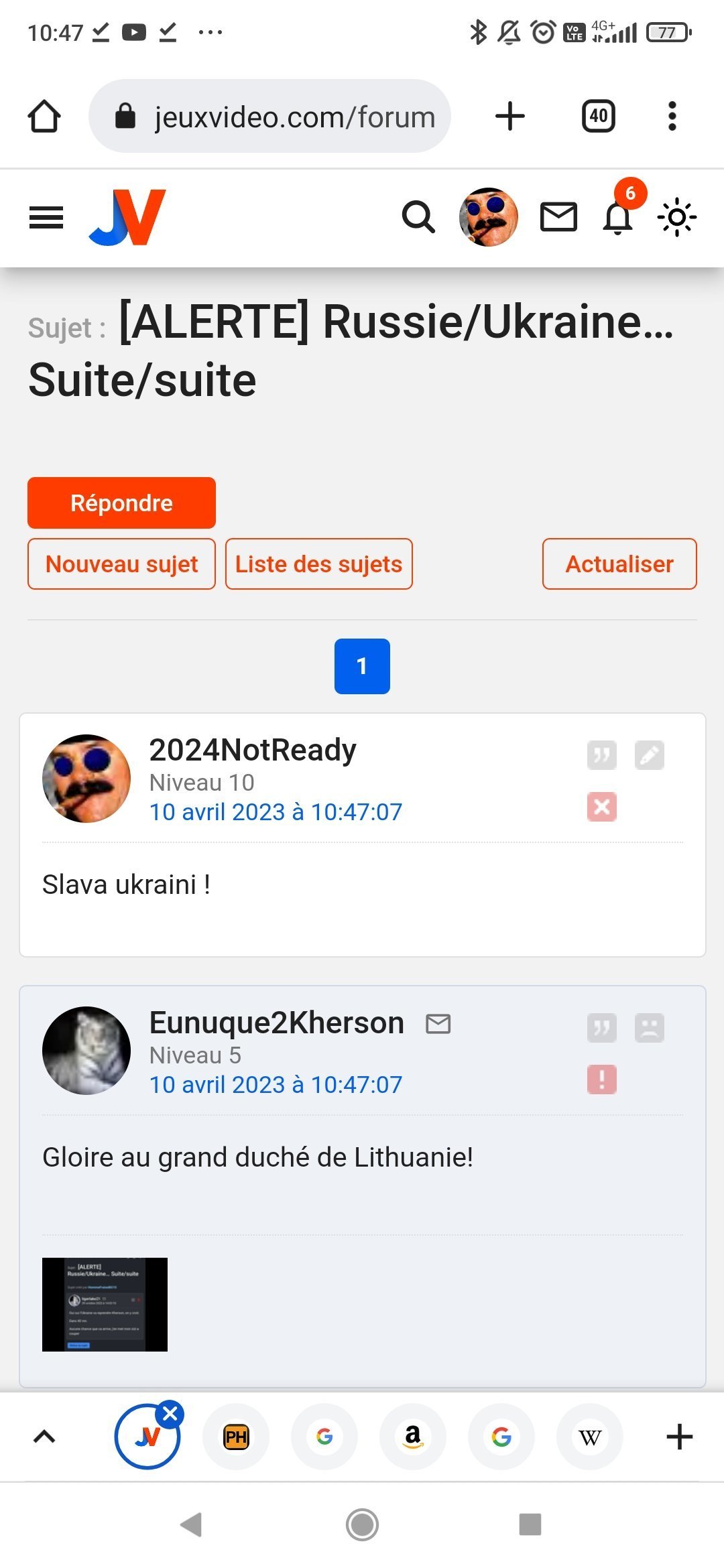This screenshot has width=724, height=1568.
Task: Switch to the Amazon tab
Action: [x=413, y=1437]
